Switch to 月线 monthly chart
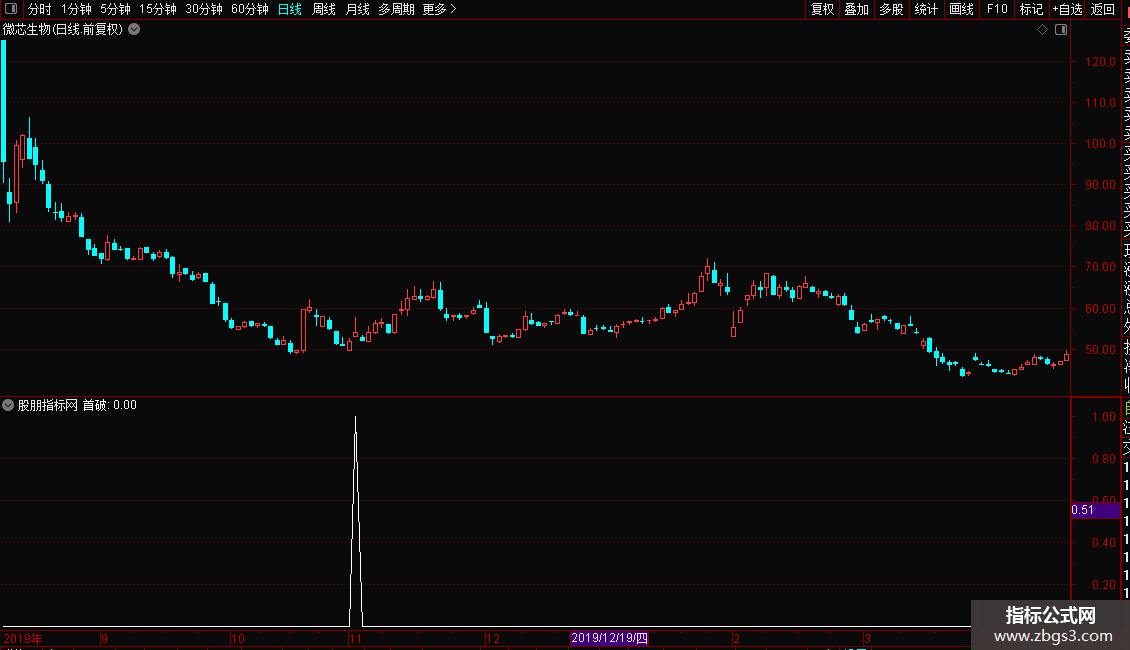Image resolution: width=1130 pixels, height=650 pixels. pyautogui.click(x=357, y=9)
